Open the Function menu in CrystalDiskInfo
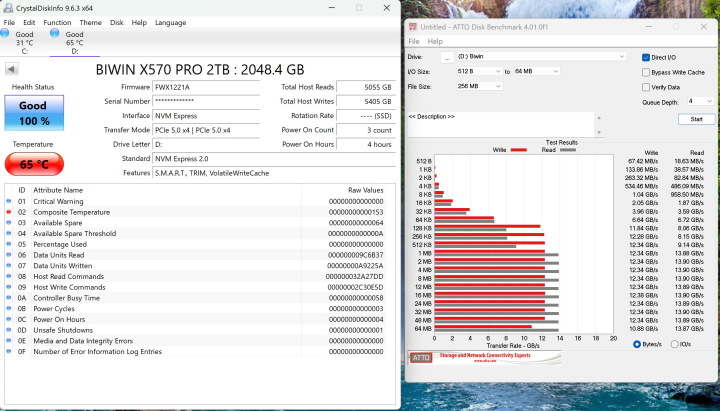720x411 pixels. [x=57, y=22]
